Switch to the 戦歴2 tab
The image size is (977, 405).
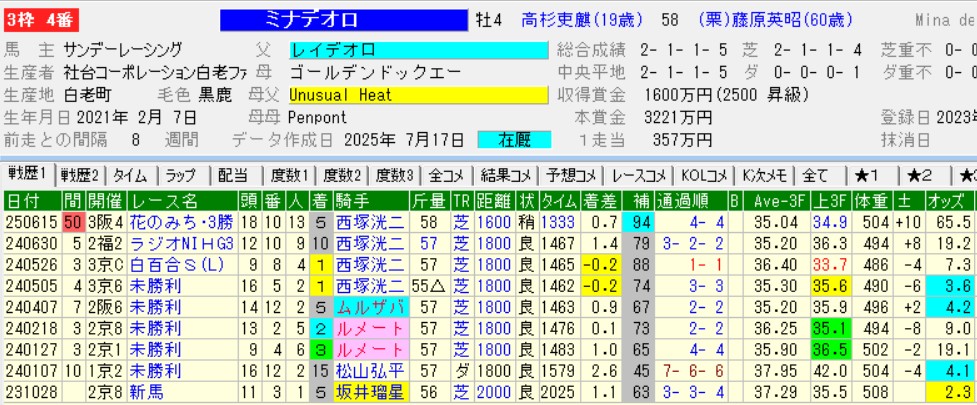(81, 175)
